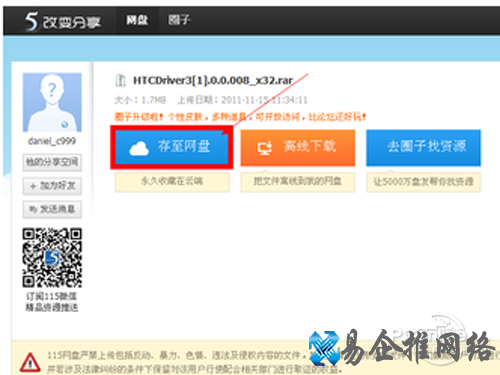Open the 网盘 tab
500x375 pixels.
(137, 20)
